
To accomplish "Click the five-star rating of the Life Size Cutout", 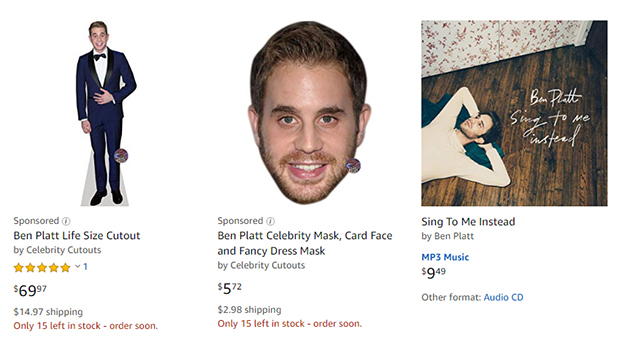I will [x=42, y=268].
